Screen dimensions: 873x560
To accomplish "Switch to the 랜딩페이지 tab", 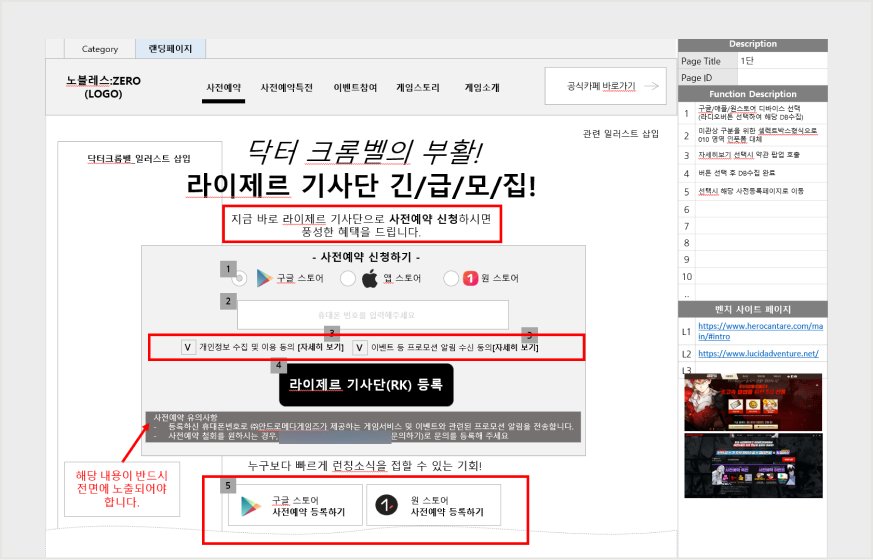I will 170,49.
